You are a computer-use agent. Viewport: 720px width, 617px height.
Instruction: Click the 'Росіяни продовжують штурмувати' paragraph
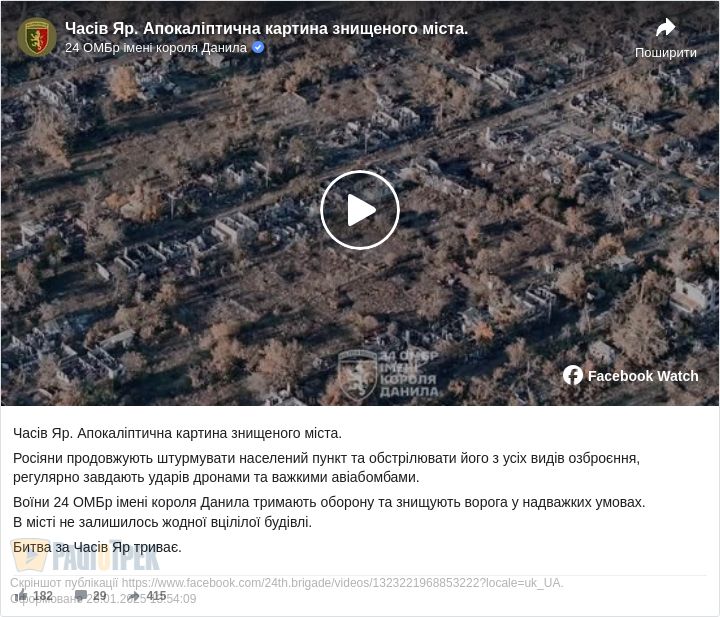coord(326,468)
